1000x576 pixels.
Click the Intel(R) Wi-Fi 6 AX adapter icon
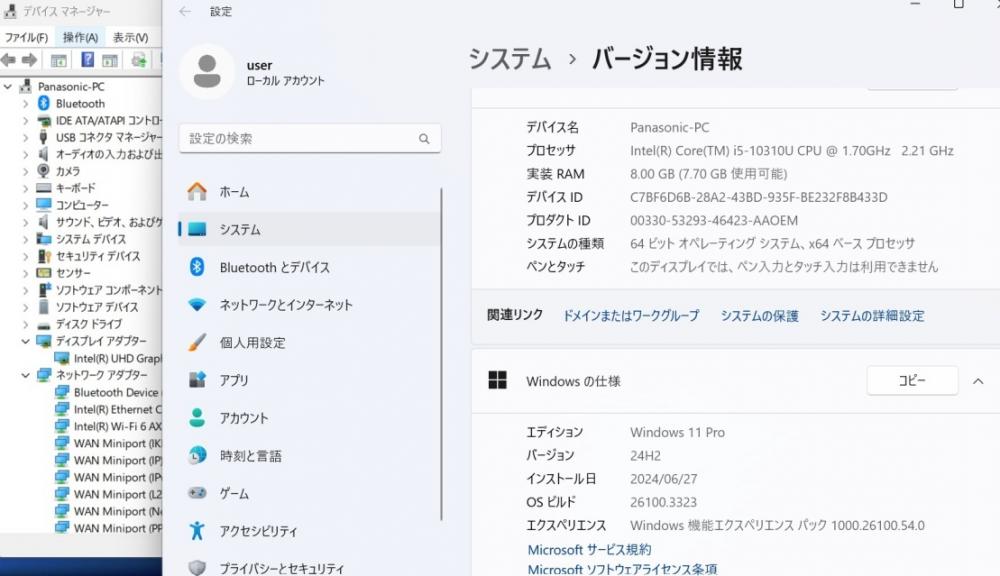[x=62, y=425]
